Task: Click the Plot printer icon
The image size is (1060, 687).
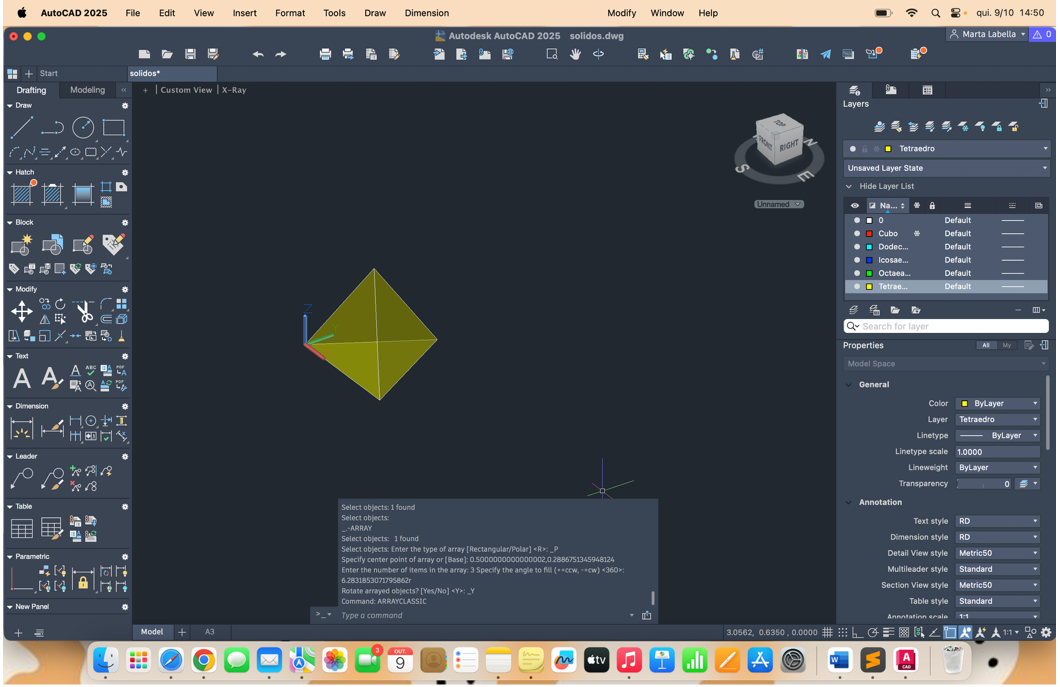Action: [x=325, y=54]
